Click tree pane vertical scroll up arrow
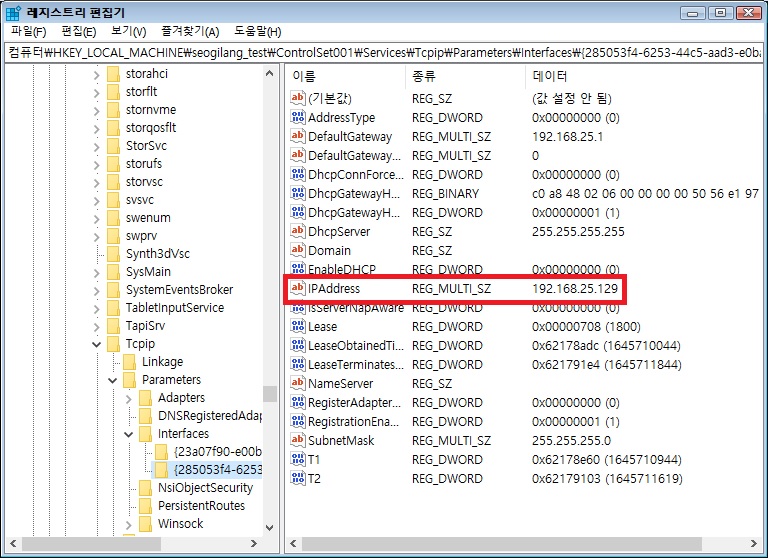Screen dimensions: 768x558 coord(269,73)
